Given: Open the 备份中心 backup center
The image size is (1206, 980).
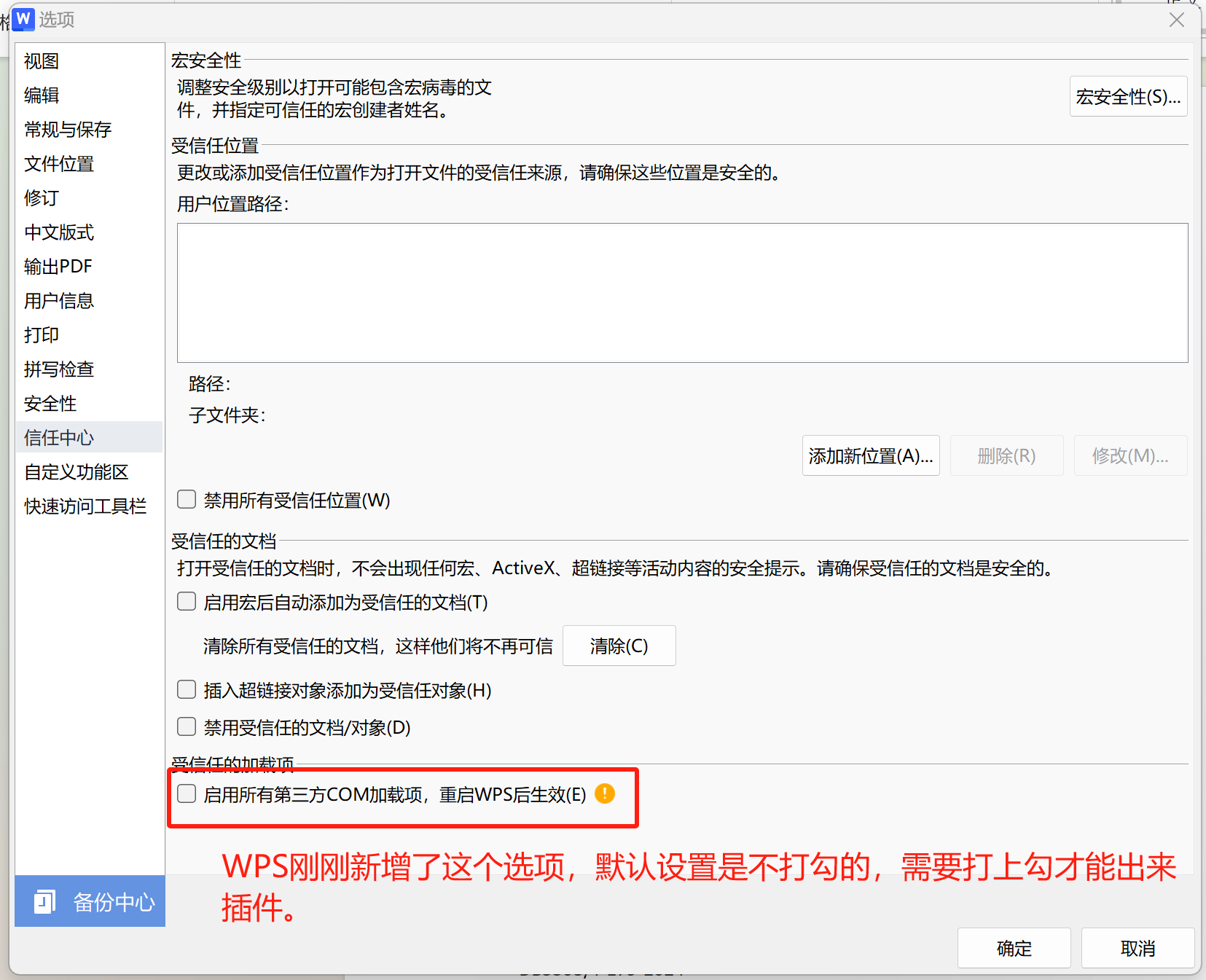Looking at the screenshot, I should pos(90,901).
